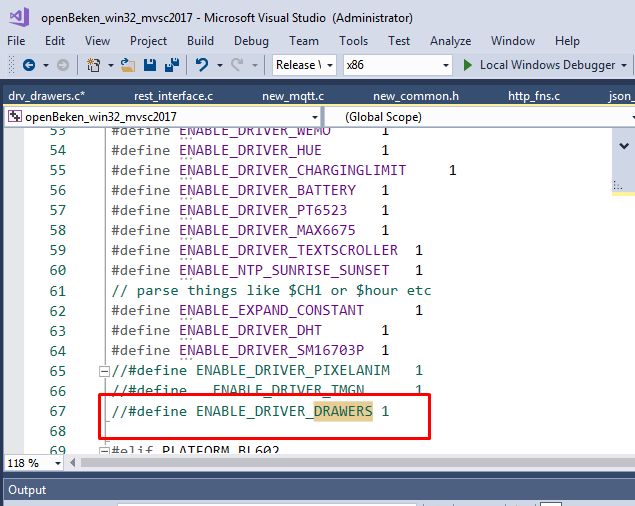Click ENABLE_EXPAND_CONSTANT on line 62

pyautogui.click(x=271, y=310)
